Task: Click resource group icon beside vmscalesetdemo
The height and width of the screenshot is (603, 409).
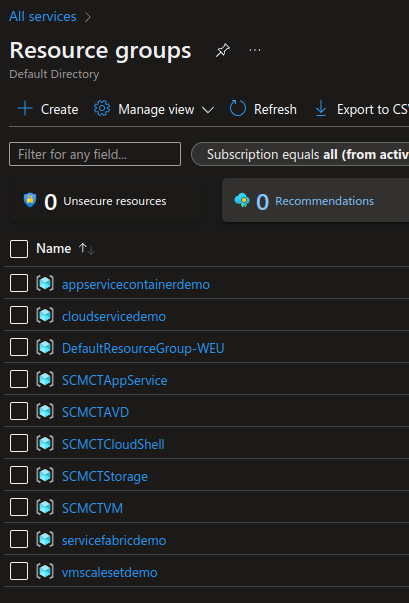Action: [x=45, y=571]
